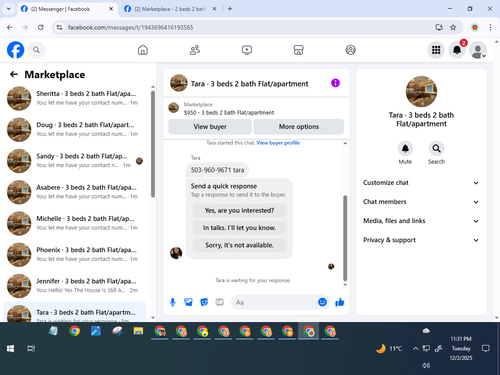Open the tab search dropdown arrow
The height and width of the screenshot is (375, 500).
point(9,9)
